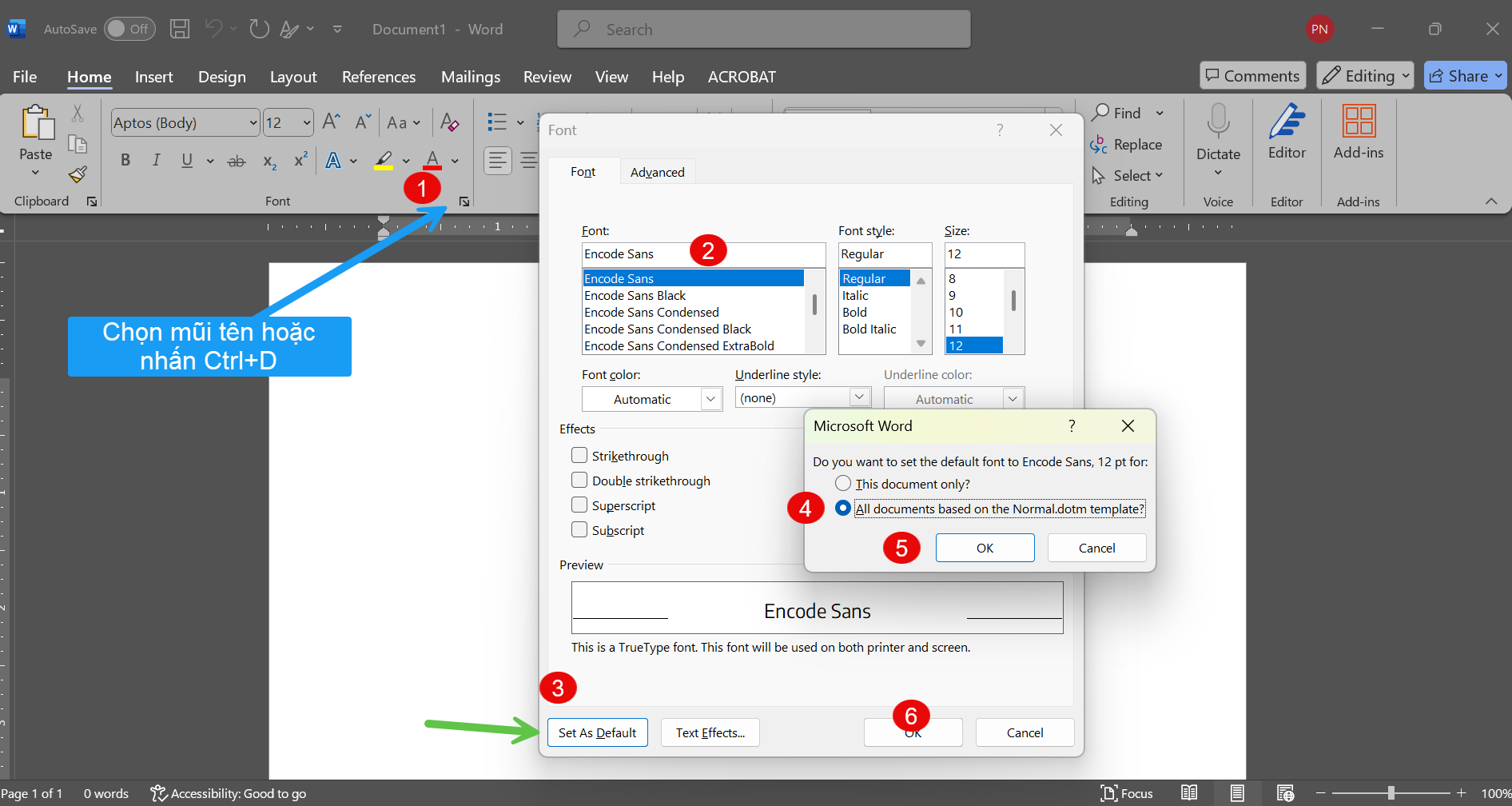Open Text Effects and Typography icon

333,160
